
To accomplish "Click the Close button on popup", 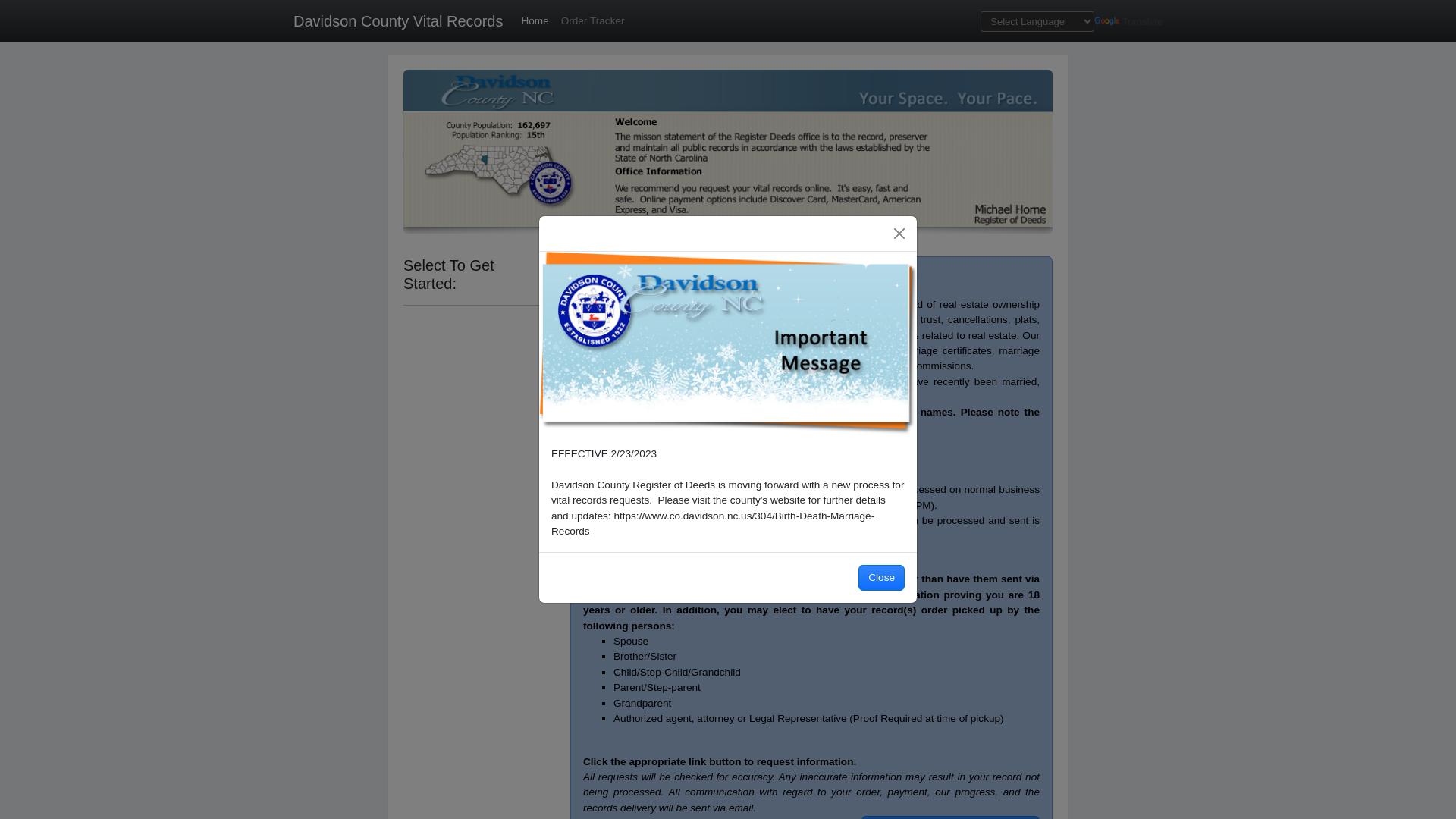I will (881, 578).
